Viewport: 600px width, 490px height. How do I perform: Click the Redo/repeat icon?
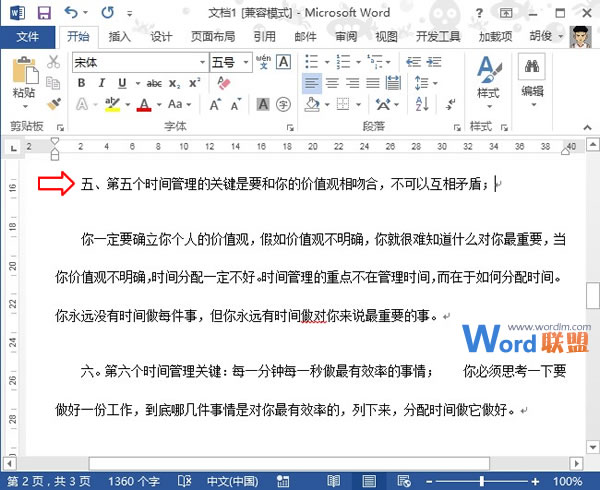[108, 13]
